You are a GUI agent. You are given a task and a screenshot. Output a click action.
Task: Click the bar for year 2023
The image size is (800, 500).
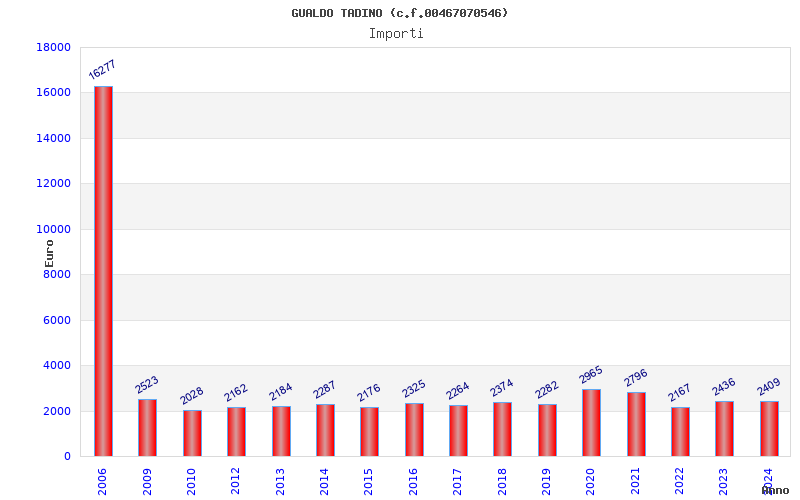[x=724, y=429]
